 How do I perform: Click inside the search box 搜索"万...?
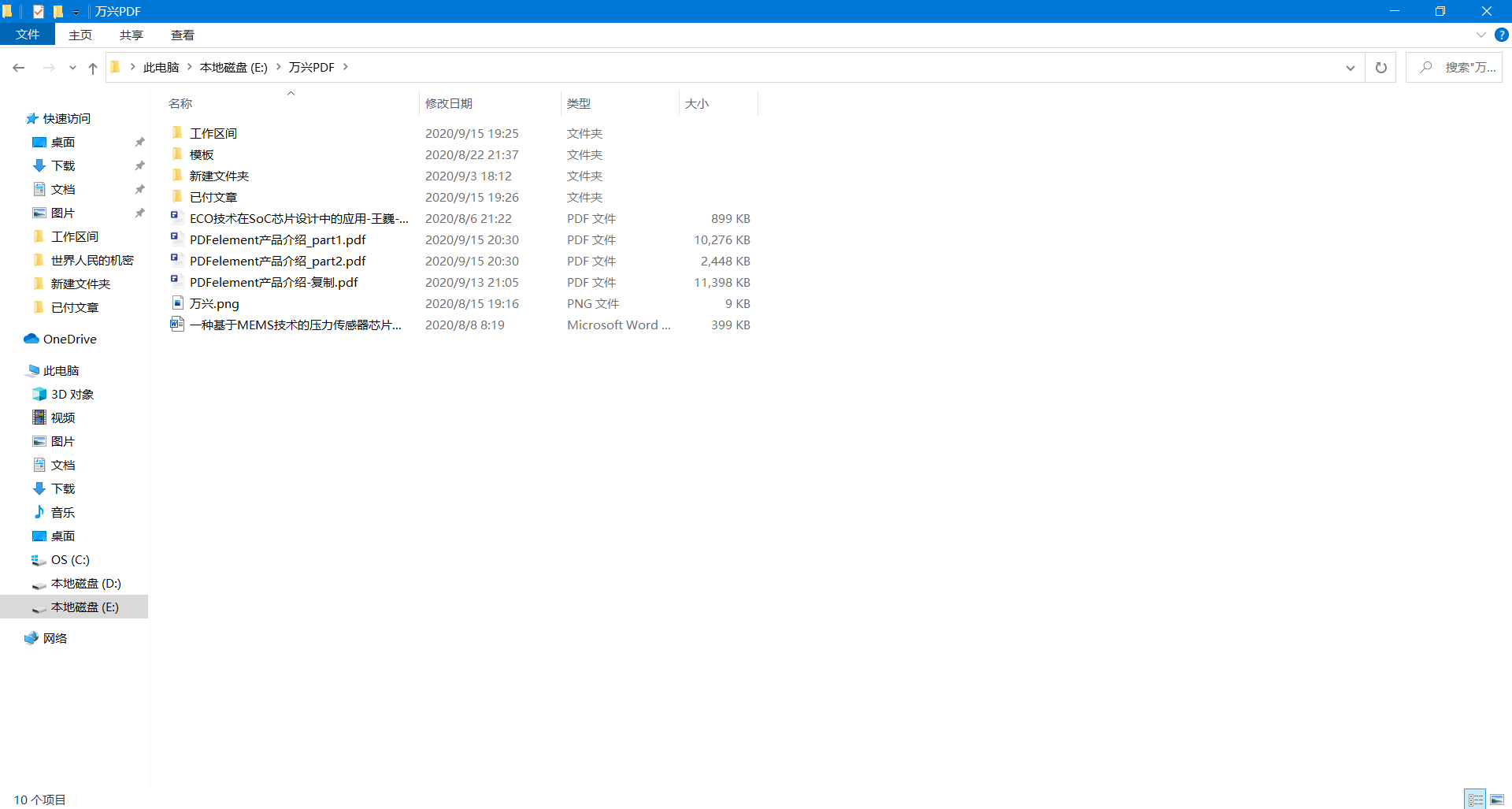pyautogui.click(x=1455, y=68)
